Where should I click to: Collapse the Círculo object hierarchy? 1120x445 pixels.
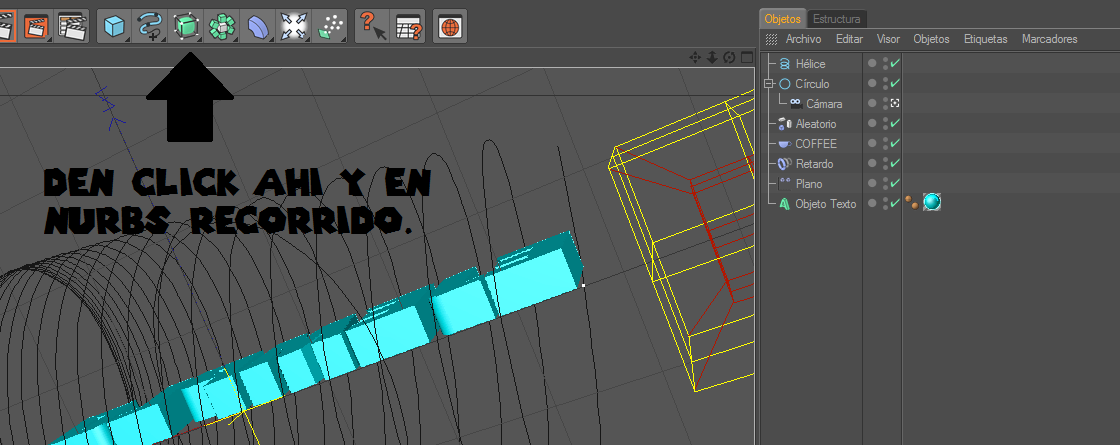coord(768,84)
